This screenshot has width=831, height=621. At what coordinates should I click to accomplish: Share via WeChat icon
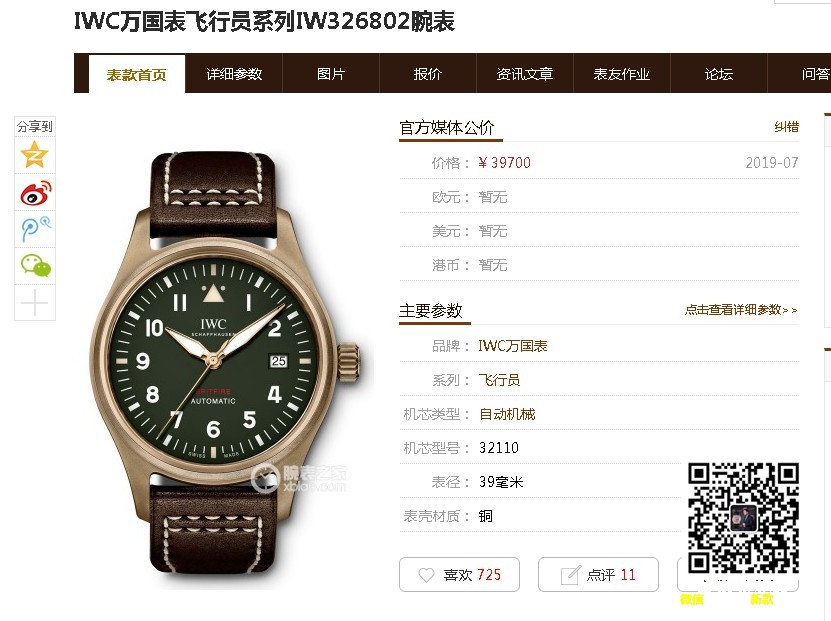click(x=36, y=265)
